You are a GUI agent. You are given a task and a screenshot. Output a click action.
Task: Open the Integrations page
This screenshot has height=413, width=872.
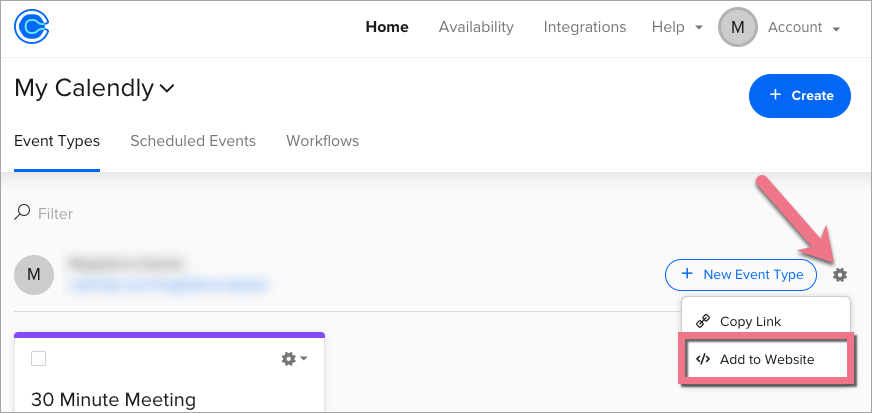point(585,28)
